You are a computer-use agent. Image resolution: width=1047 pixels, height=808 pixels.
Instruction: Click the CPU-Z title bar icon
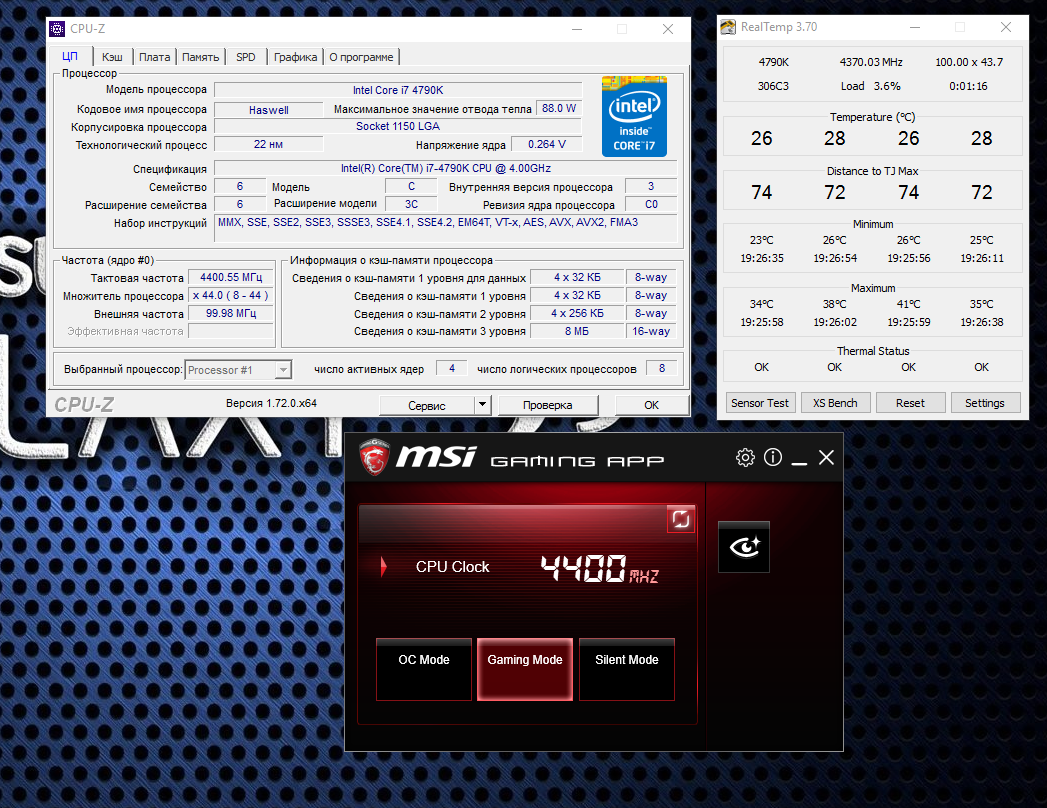(x=57, y=29)
